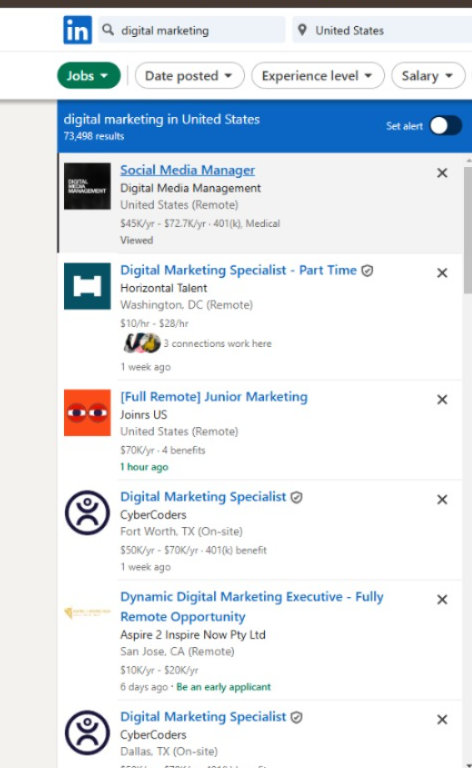Click the '73,498 results' count

(x=94, y=136)
